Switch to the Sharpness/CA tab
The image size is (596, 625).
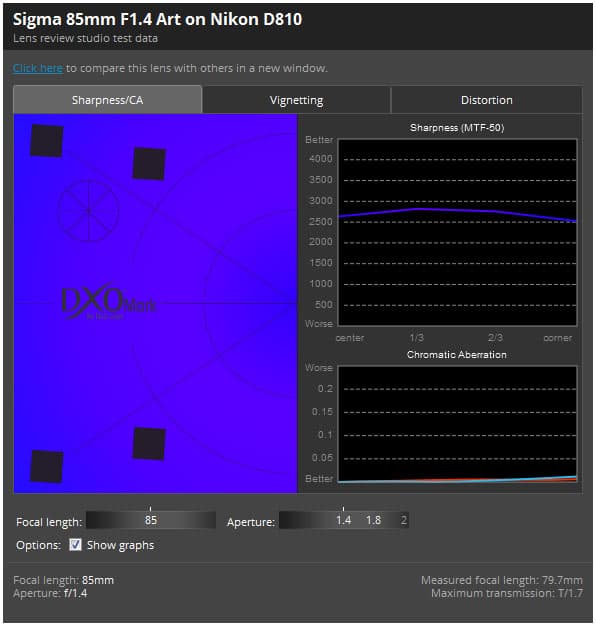click(x=108, y=100)
